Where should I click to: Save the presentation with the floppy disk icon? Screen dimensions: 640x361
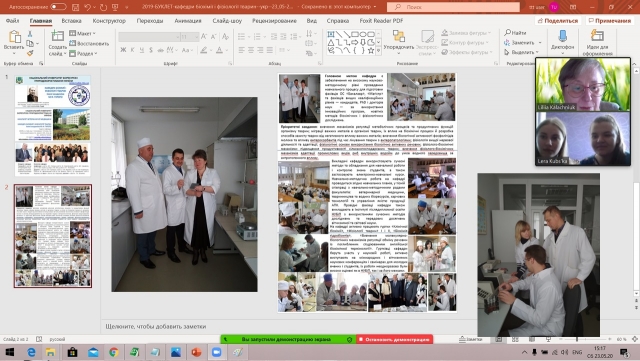click(x=76, y=7)
